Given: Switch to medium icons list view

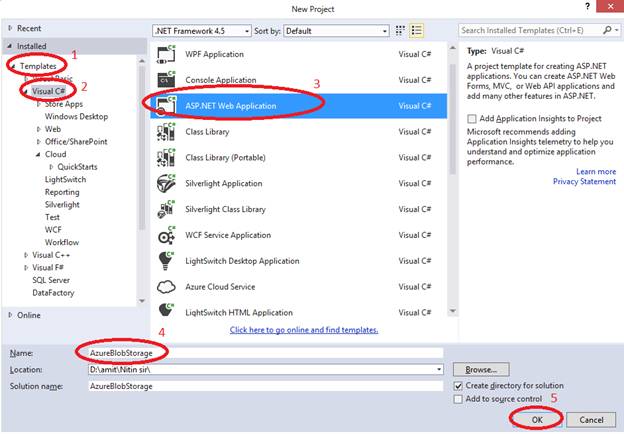Looking at the screenshot, I should click(416, 31).
